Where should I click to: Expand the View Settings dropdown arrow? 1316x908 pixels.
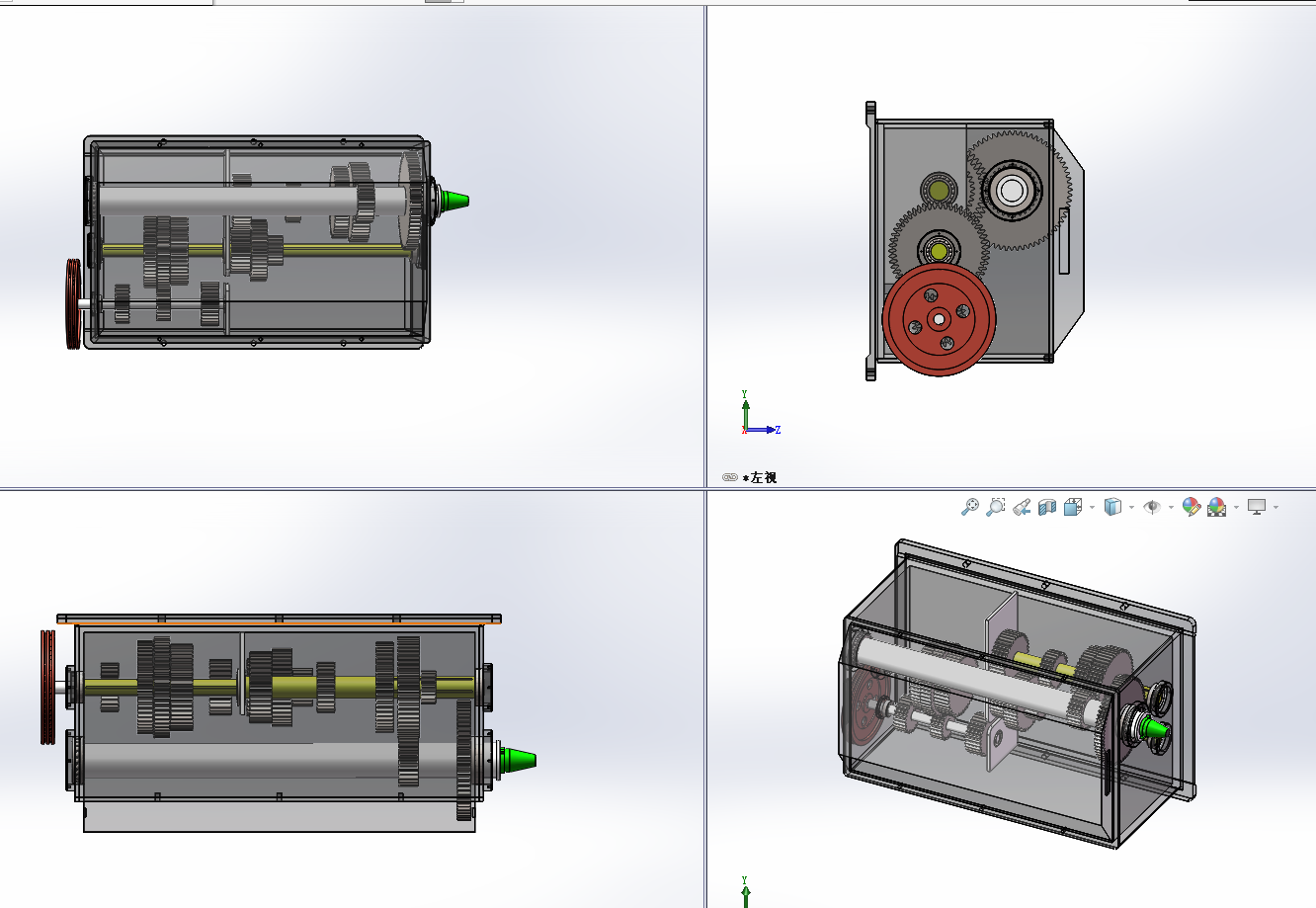(1275, 508)
